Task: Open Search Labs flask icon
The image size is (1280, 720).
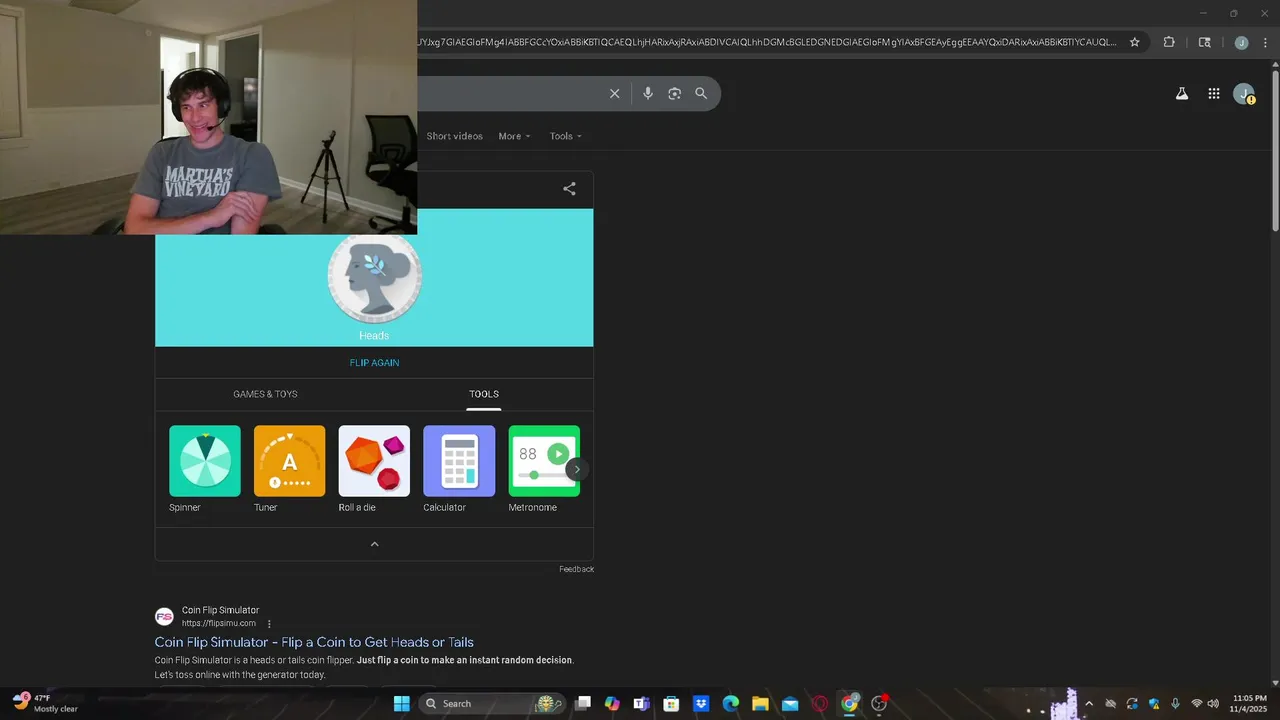Action: pyautogui.click(x=1181, y=94)
